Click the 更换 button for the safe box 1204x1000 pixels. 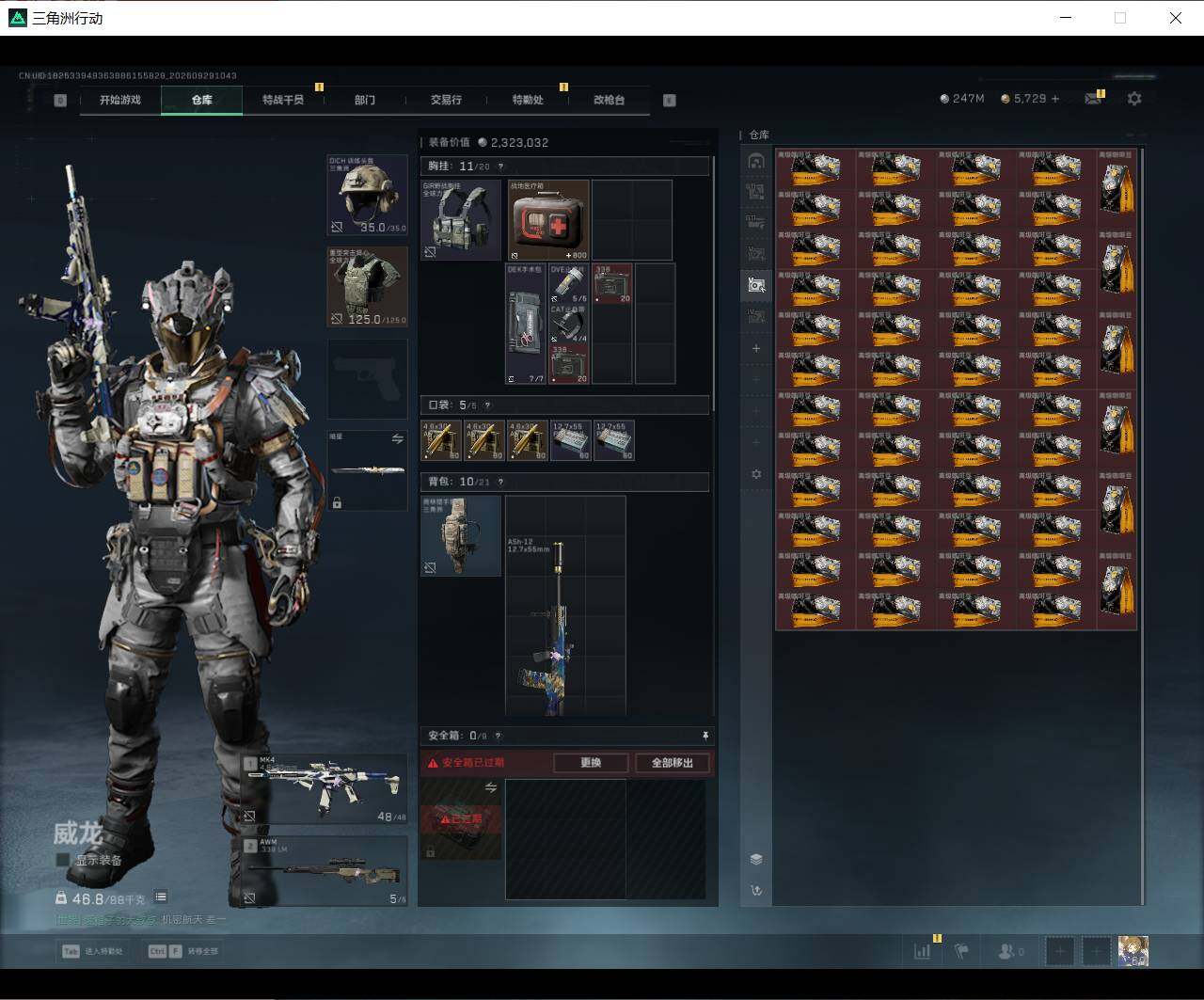click(591, 763)
